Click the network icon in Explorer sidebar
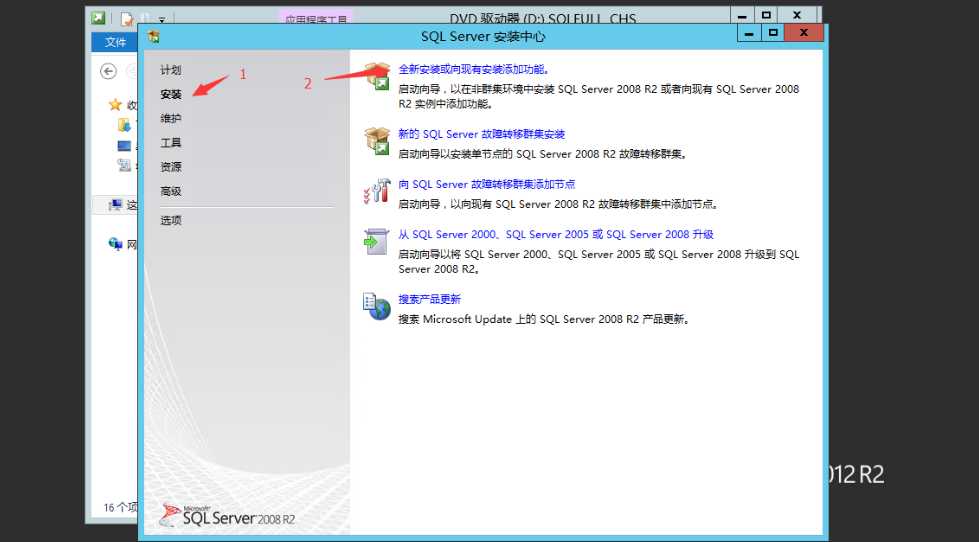Viewport: 979px width, 542px height. point(115,244)
